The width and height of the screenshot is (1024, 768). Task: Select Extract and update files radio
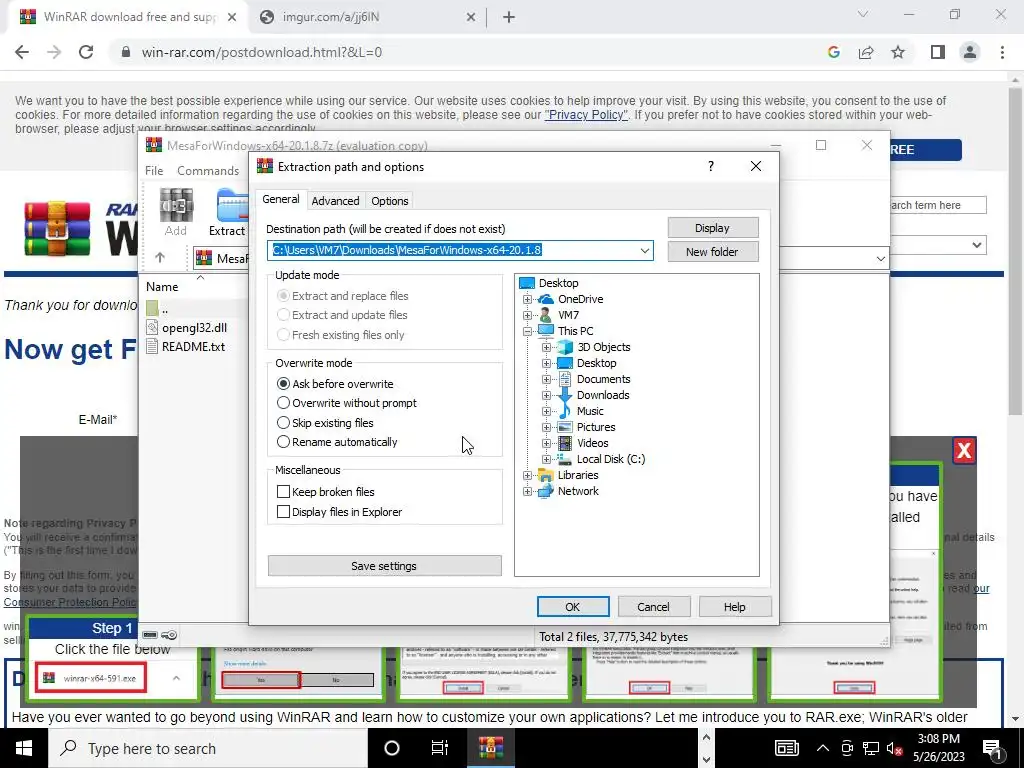(x=283, y=315)
